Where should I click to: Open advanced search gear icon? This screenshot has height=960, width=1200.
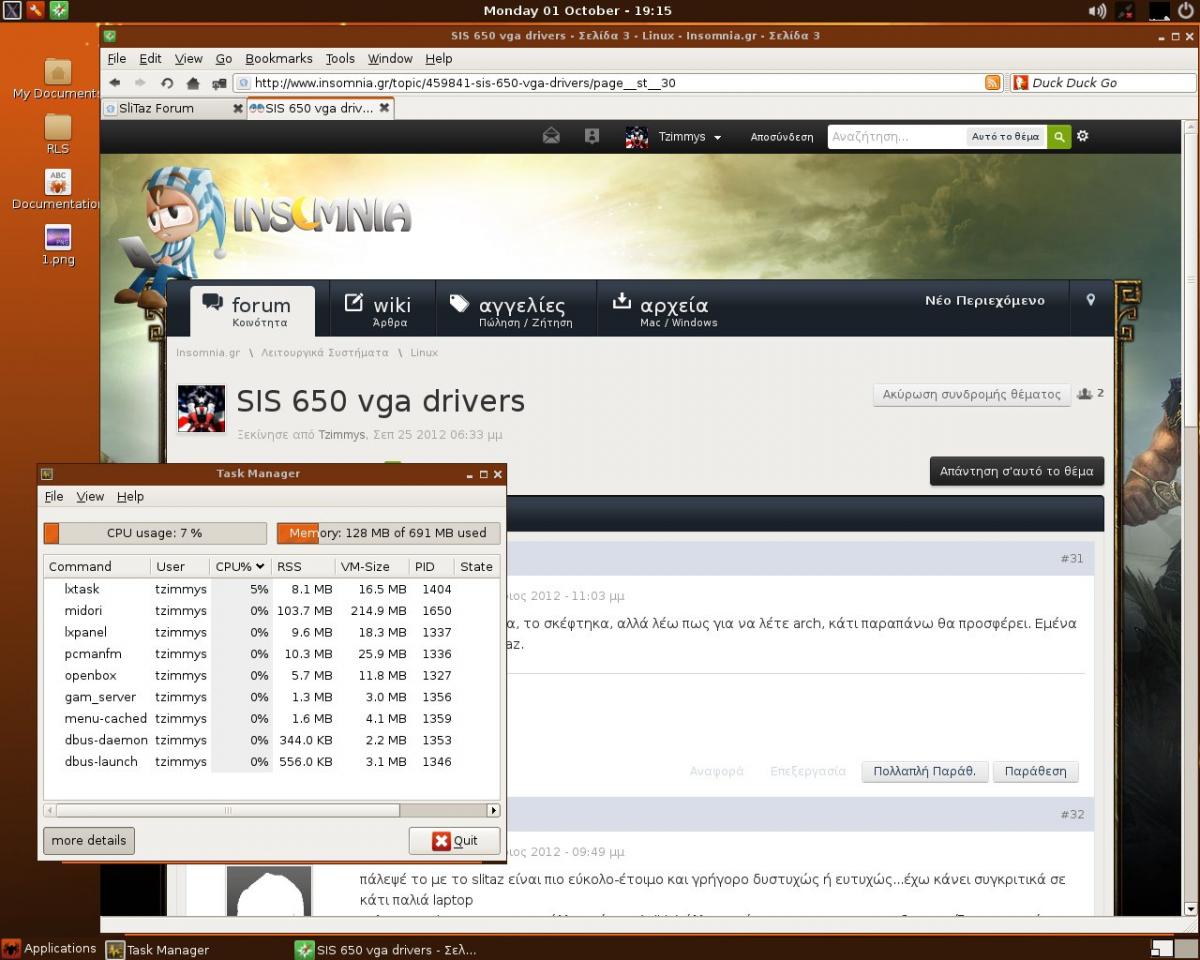pos(1083,136)
